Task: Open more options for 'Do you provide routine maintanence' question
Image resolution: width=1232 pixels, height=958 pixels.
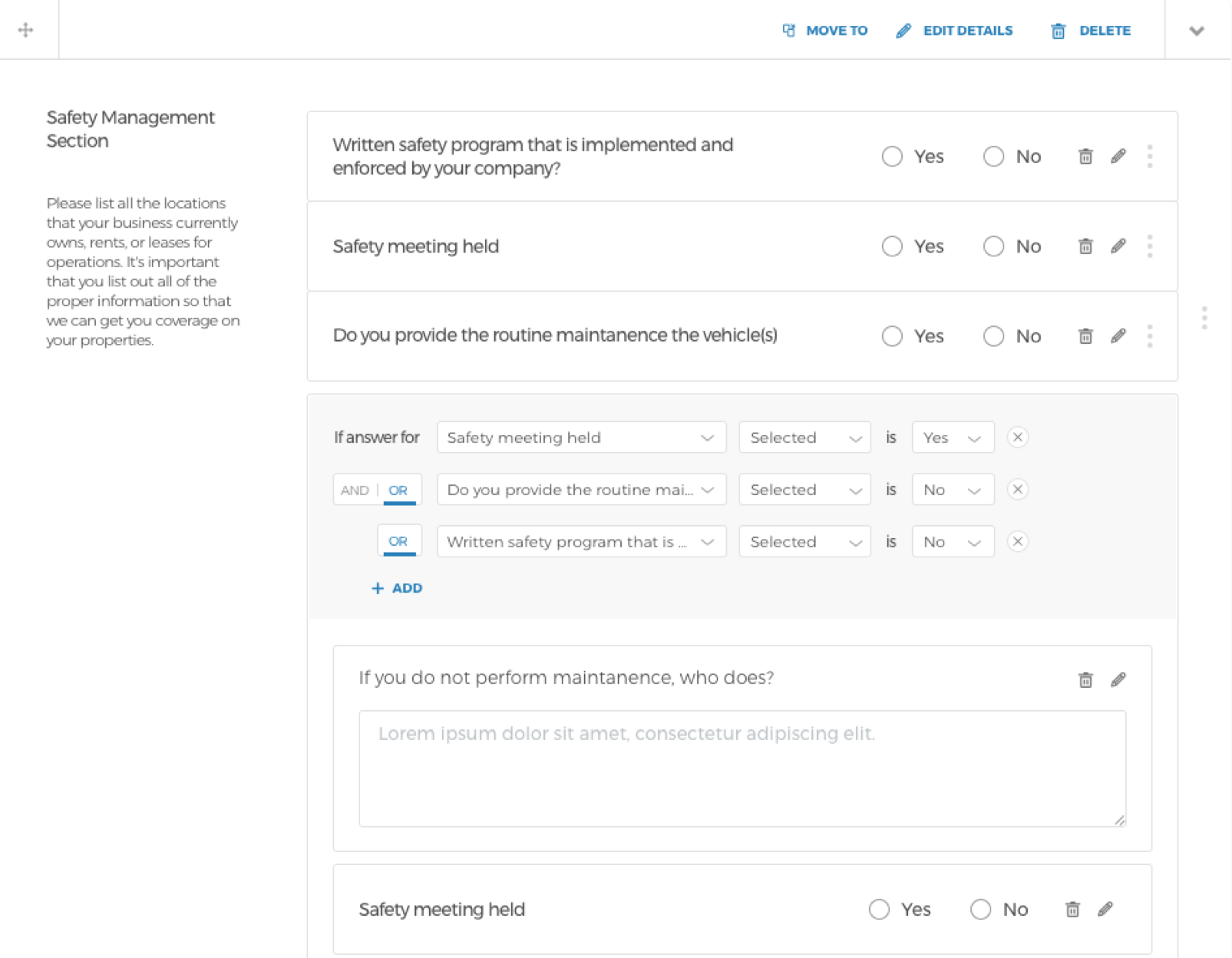Action: tap(1150, 336)
